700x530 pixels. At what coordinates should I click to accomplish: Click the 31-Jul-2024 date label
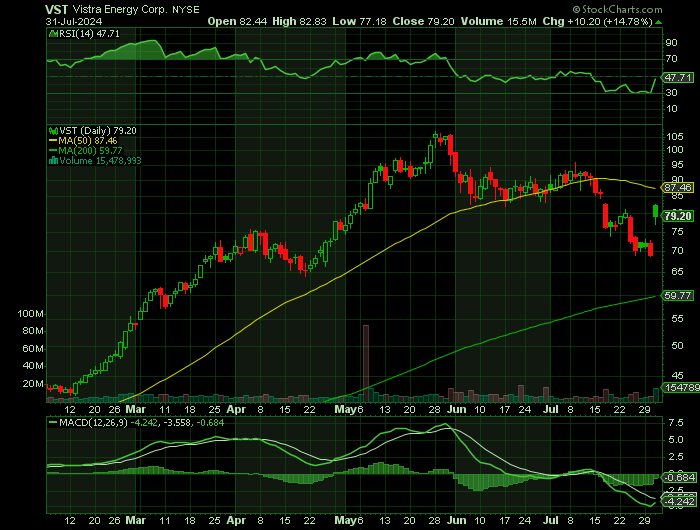point(74,21)
